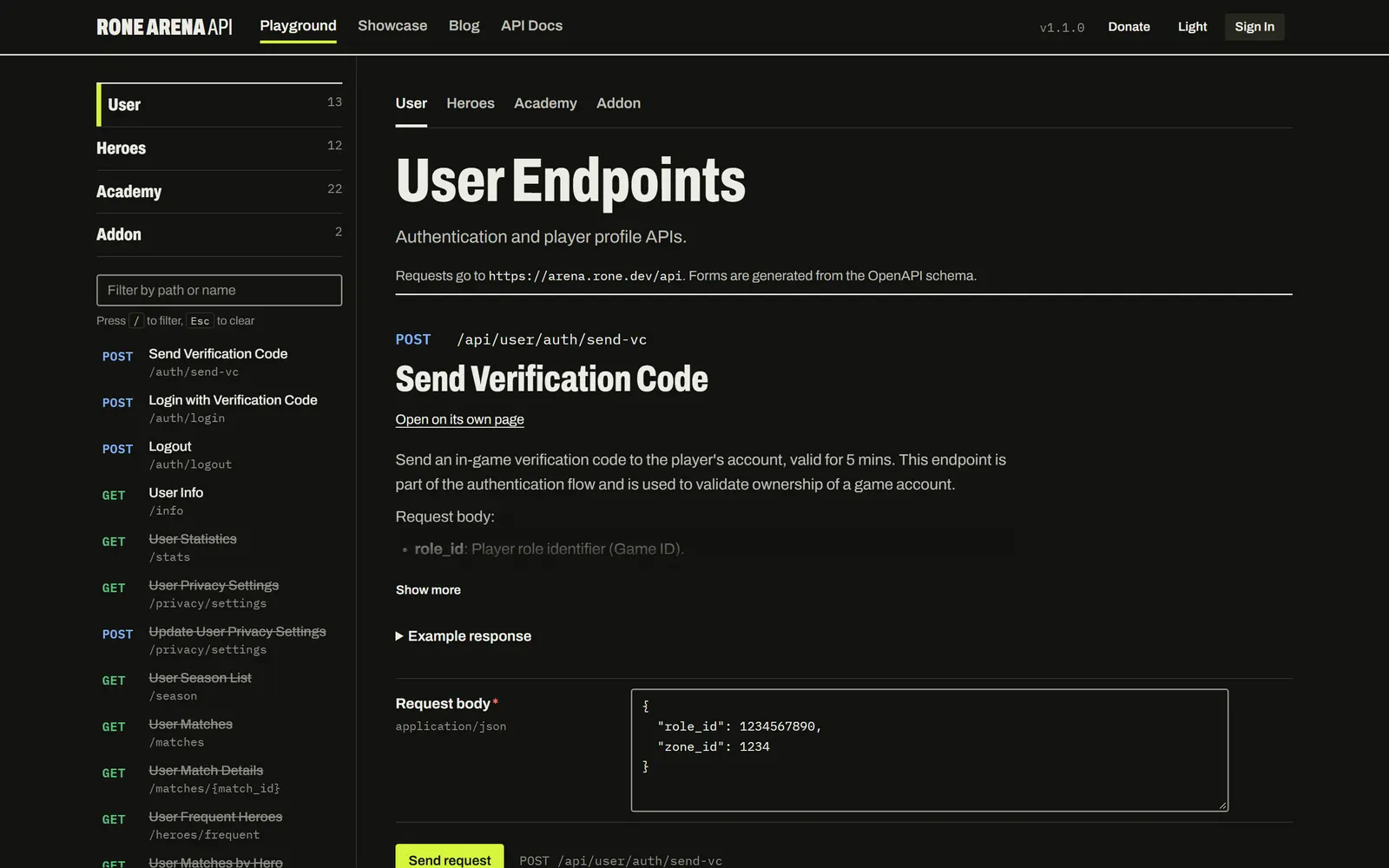This screenshot has height=868, width=1389.
Task: Open User Match Details endpoint
Action: pos(220,779)
